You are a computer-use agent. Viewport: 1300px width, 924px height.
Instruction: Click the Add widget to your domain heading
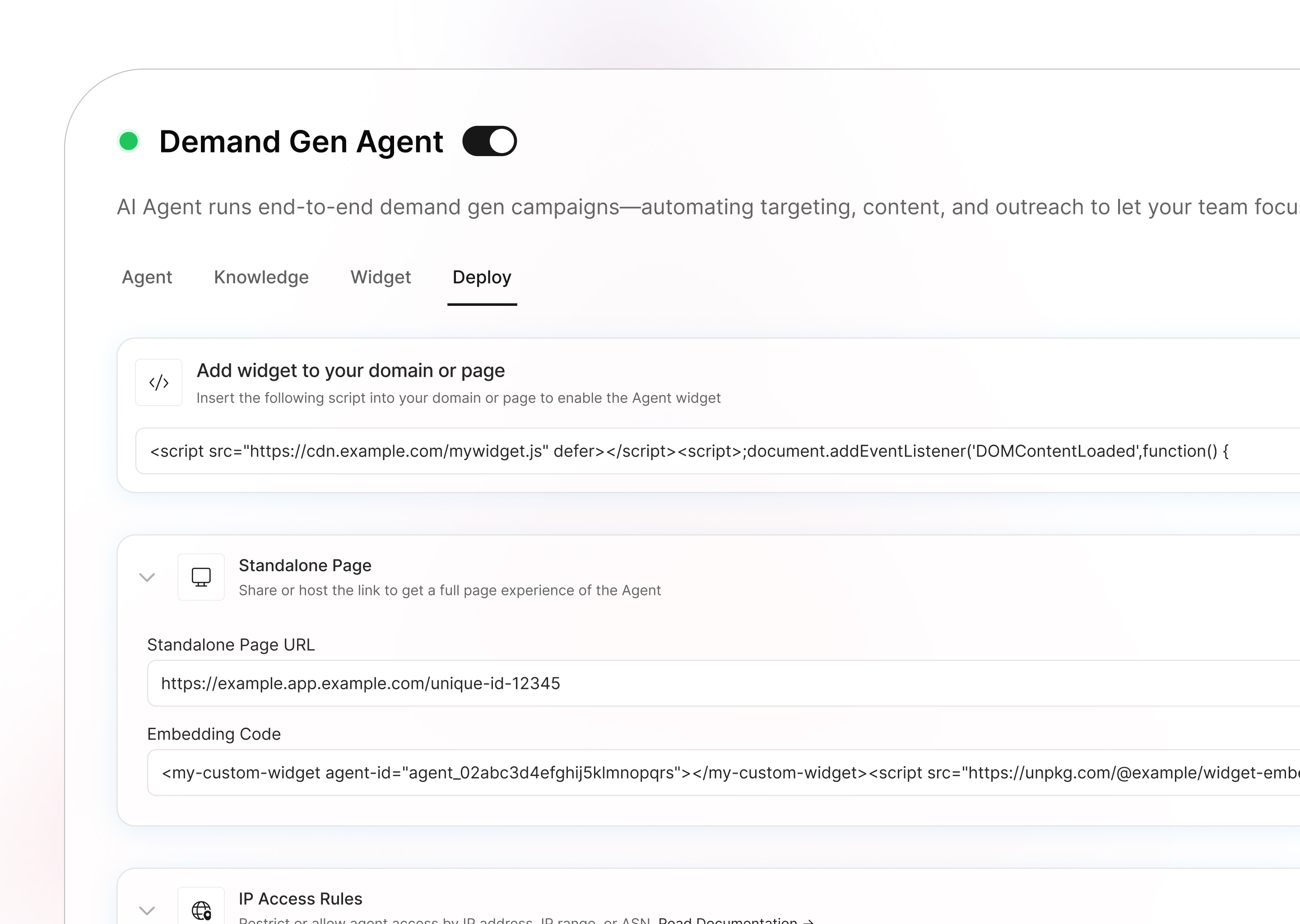351,370
